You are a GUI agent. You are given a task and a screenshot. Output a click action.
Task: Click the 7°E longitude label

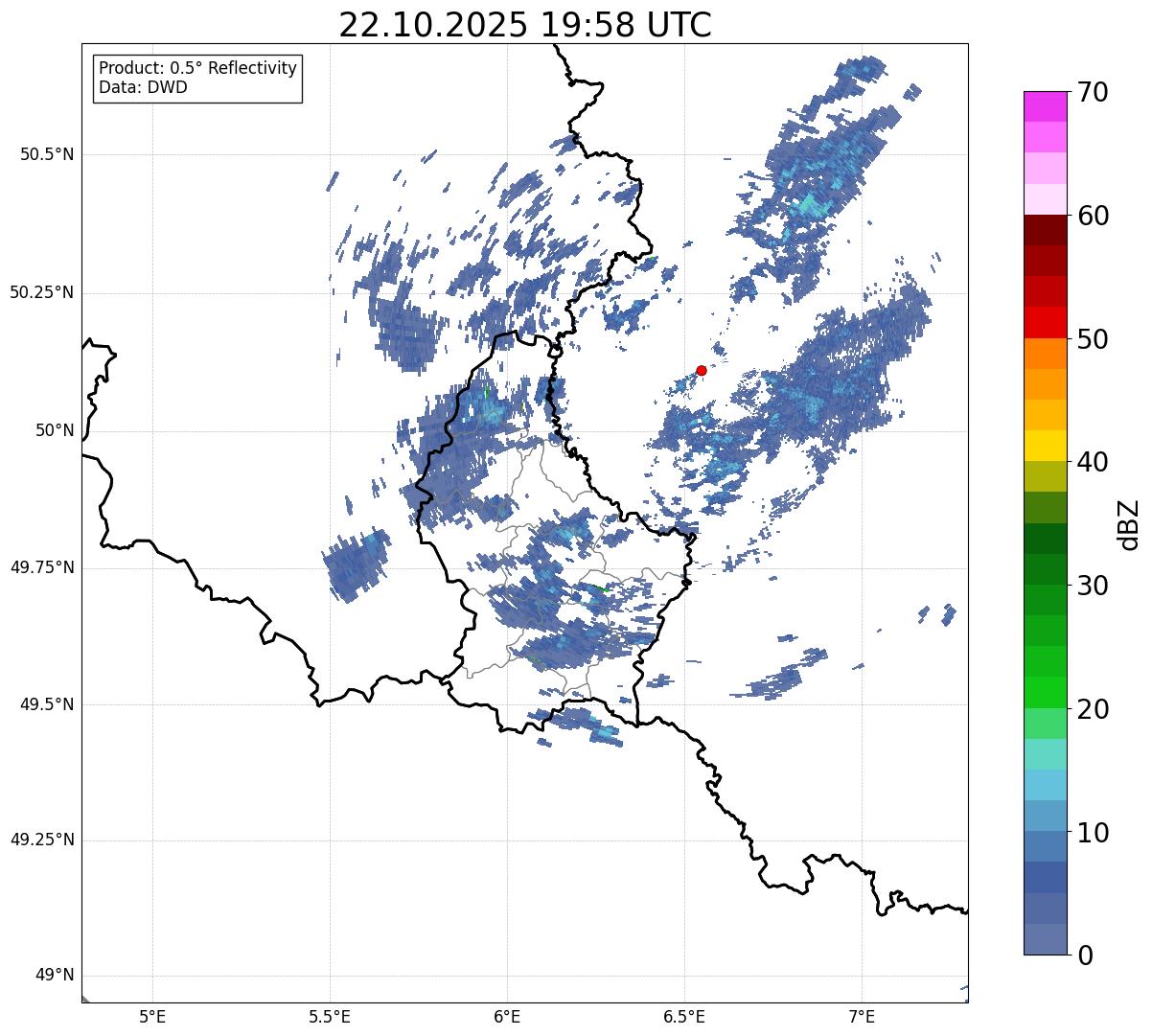[862, 1017]
